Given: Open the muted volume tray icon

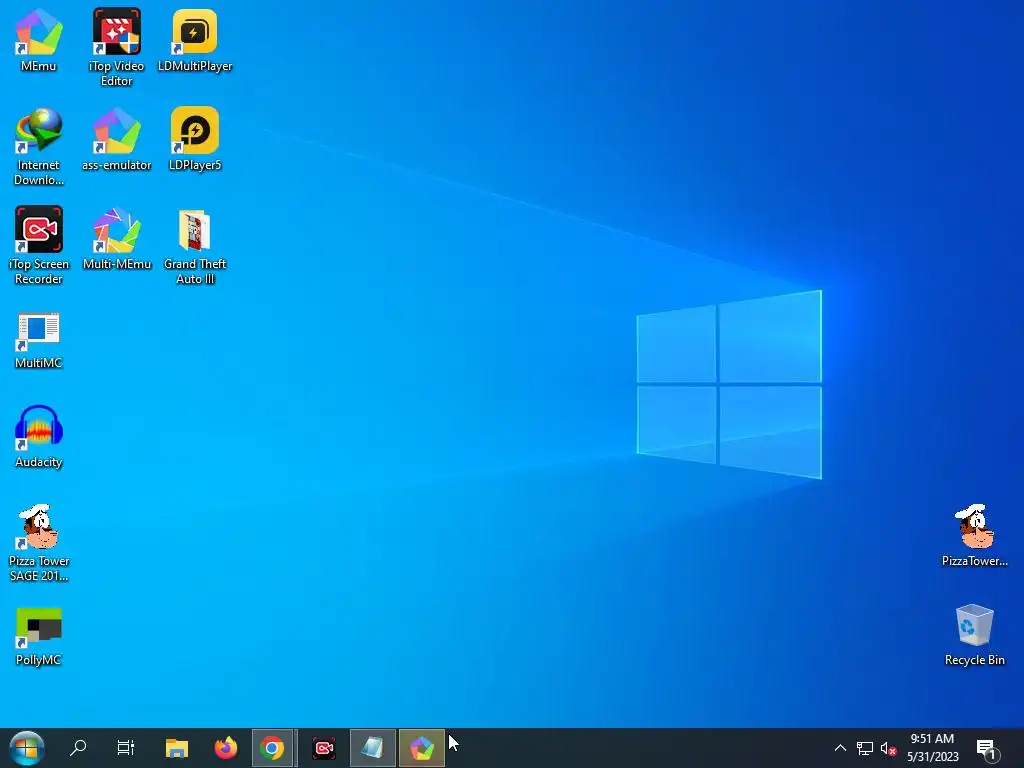Looking at the screenshot, I should coord(888,748).
